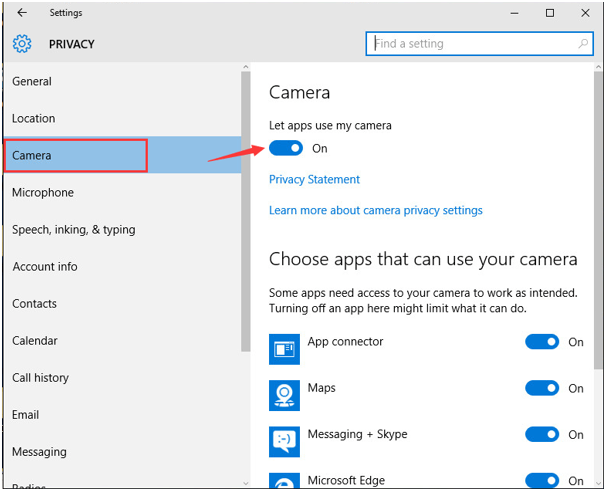Select Location in the sidebar
Image resolution: width=609 pixels, height=490 pixels.
pyautogui.click(x=34, y=118)
